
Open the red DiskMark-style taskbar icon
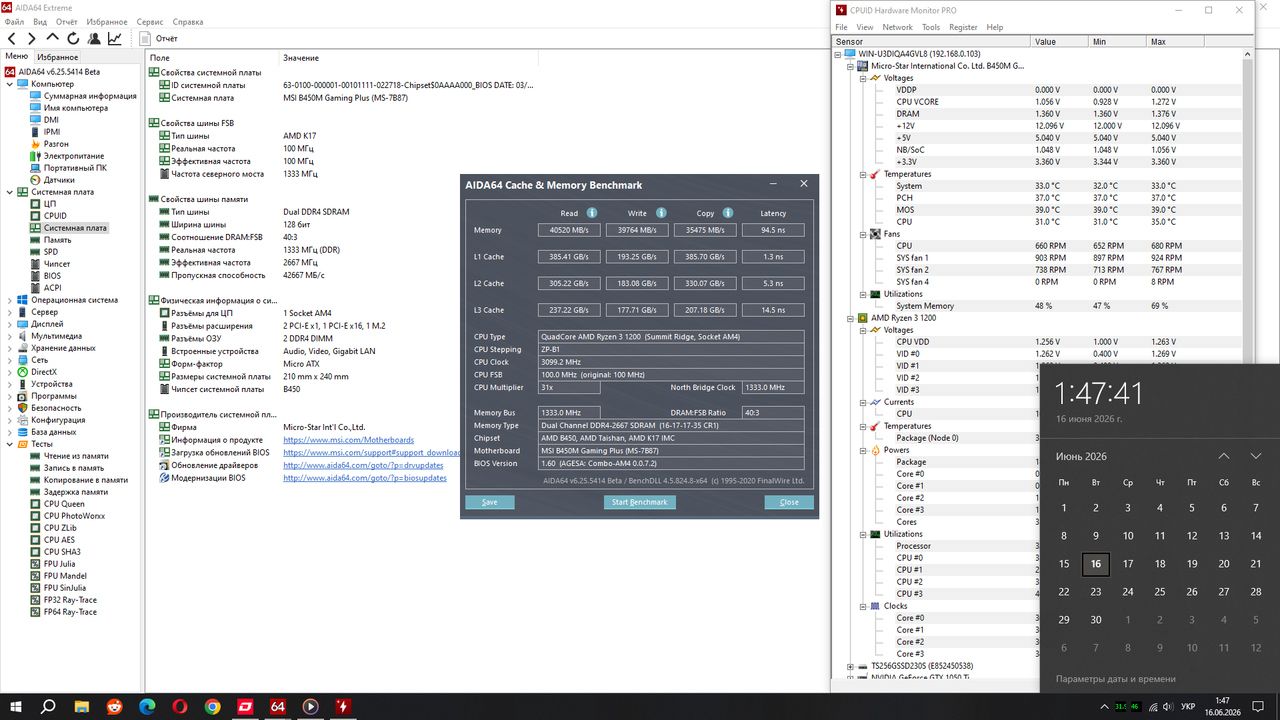(x=246, y=706)
